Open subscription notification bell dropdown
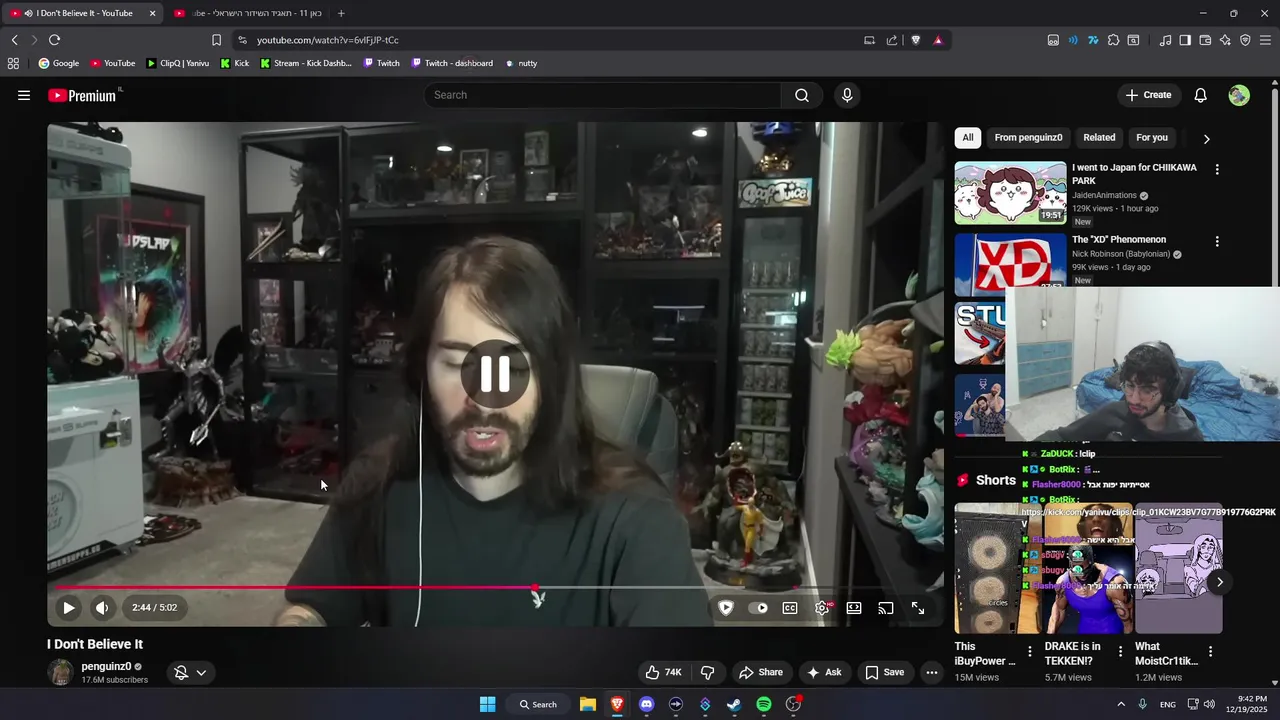The image size is (1280, 720). 190,673
